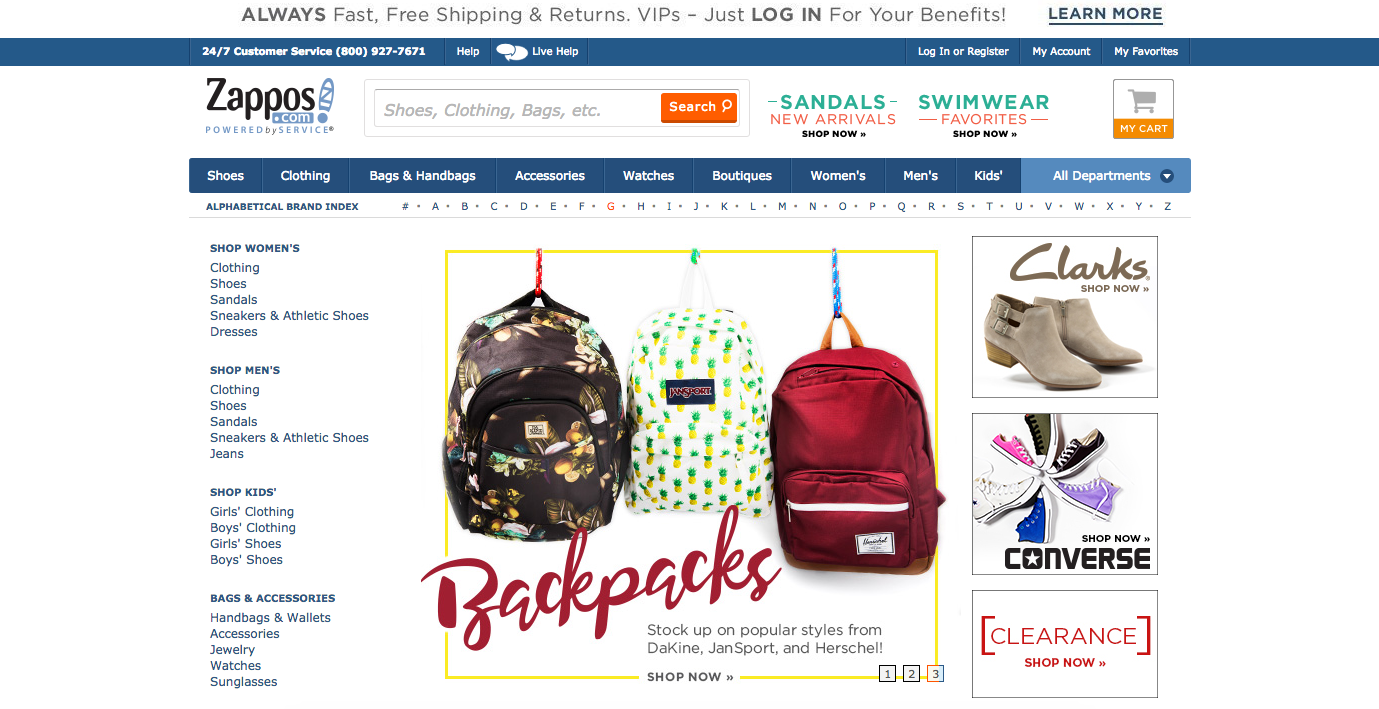Expand the All Departments dropdown
This screenshot has width=1379, height=709.
coord(1106,176)
